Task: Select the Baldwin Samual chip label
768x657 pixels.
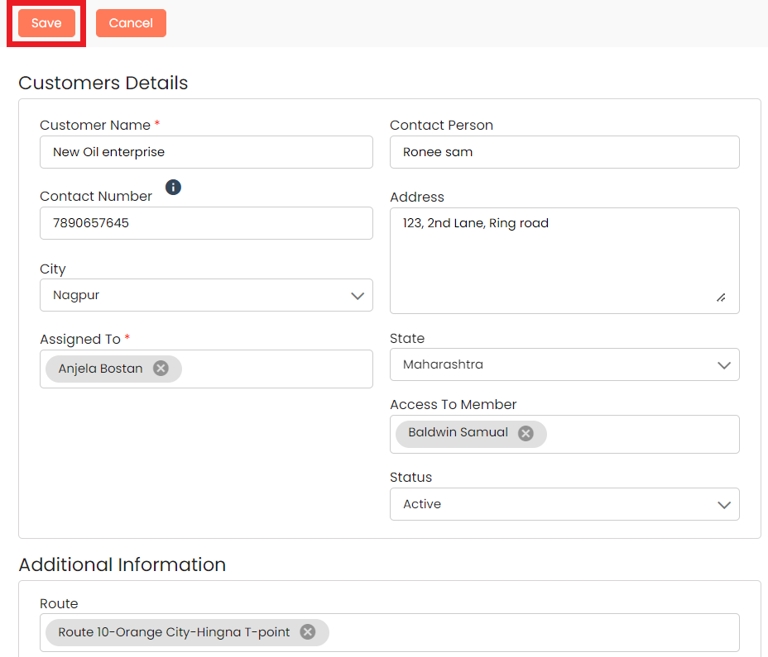Action: click(x=458, y=433)
